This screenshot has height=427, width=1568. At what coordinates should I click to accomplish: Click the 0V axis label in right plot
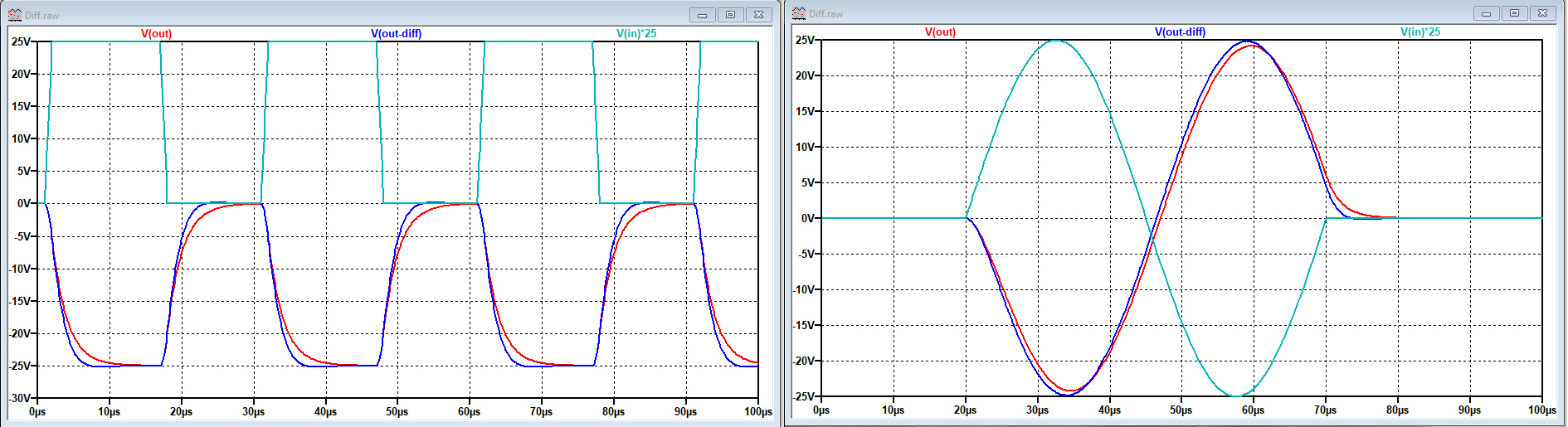tap(807, 218)
